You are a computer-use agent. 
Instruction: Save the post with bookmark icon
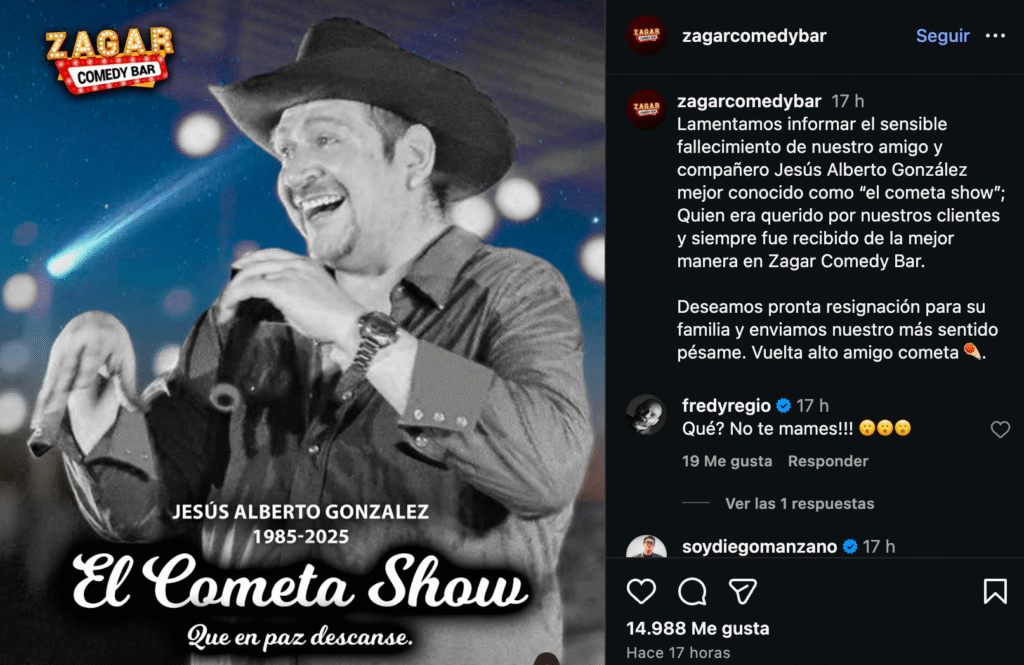[995, 591]
